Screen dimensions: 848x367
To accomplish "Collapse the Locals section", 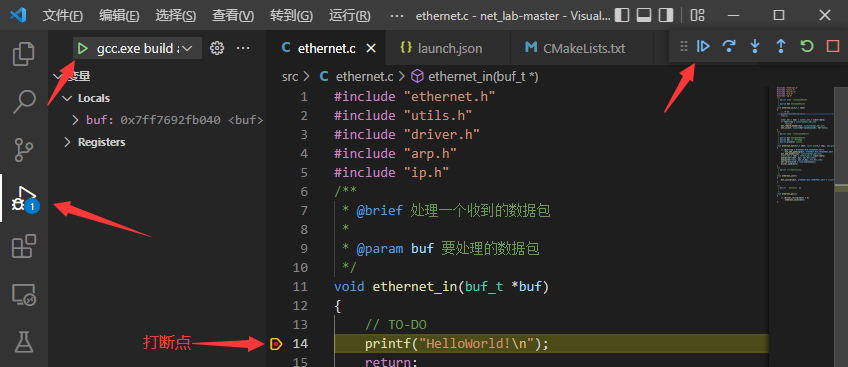I will (x=94, y=98).
